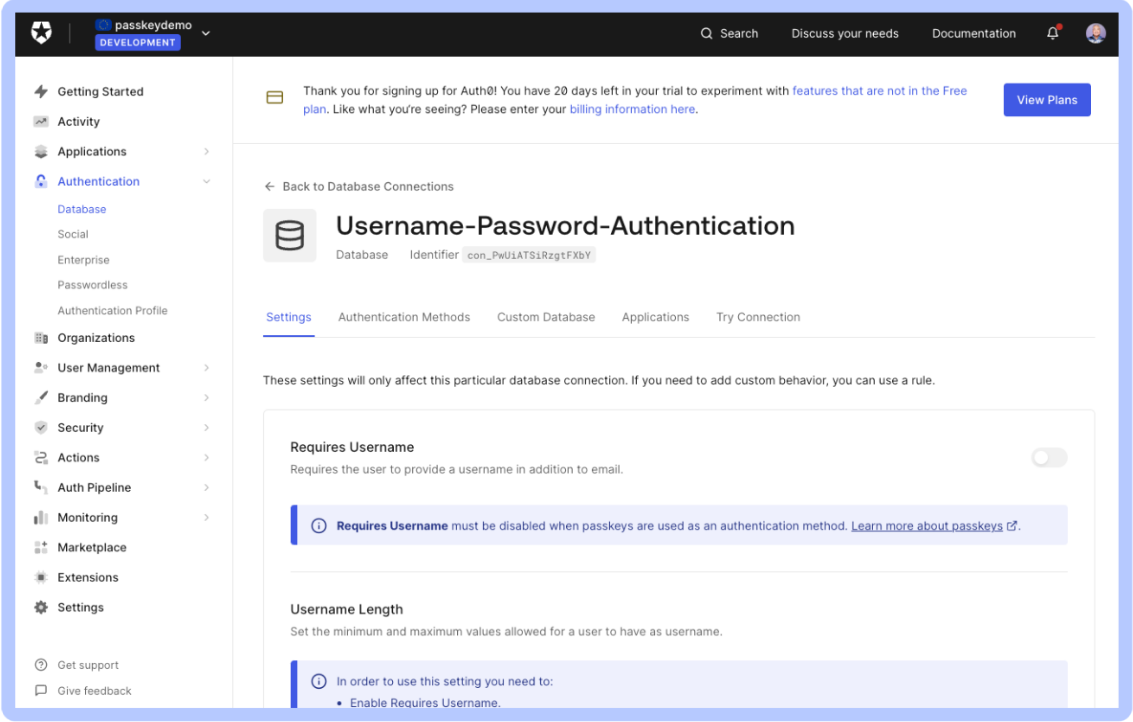Click the Authentication lock icon
The image size is (1133, 722).
tap(41, 181)
